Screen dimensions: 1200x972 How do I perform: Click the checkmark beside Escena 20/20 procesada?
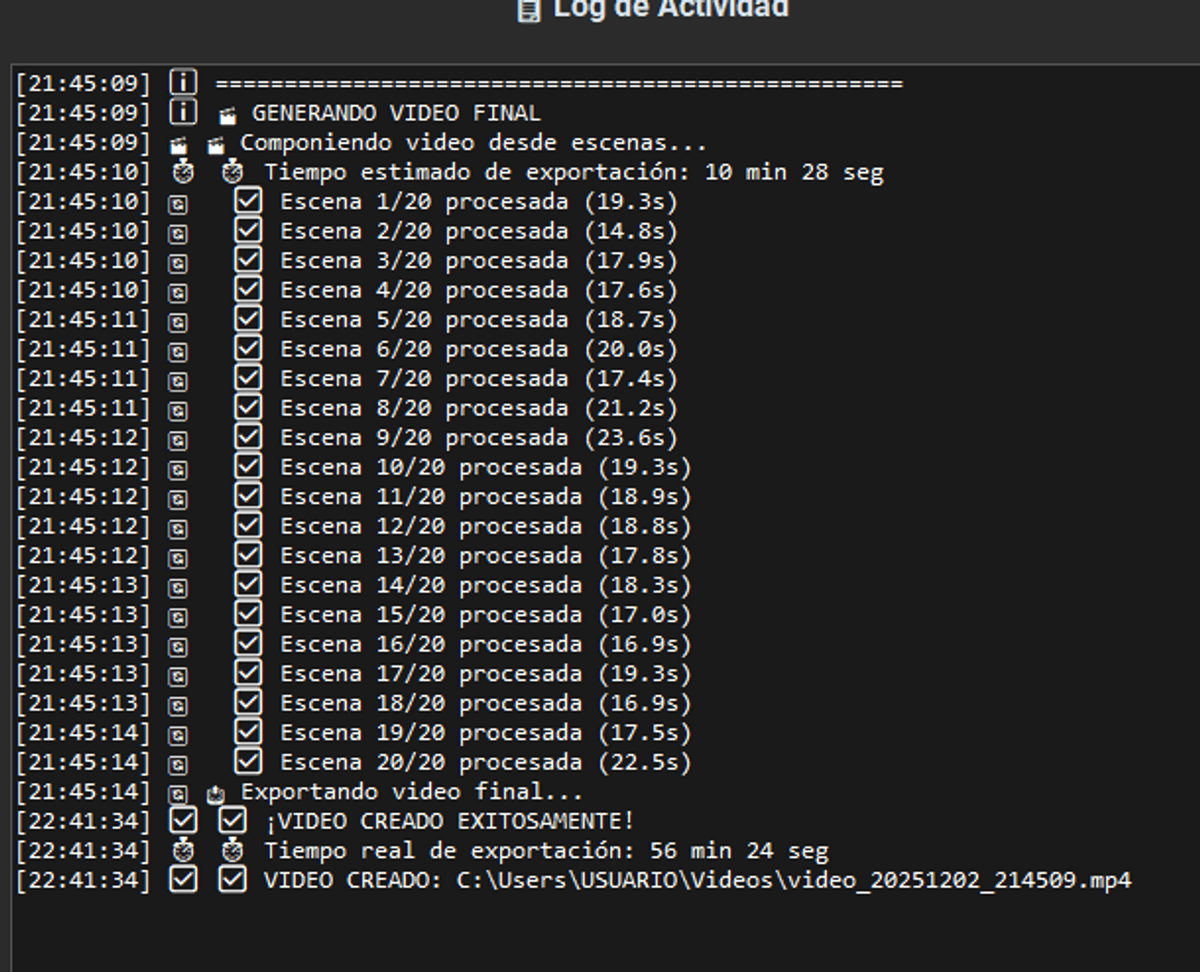[248, 762]
